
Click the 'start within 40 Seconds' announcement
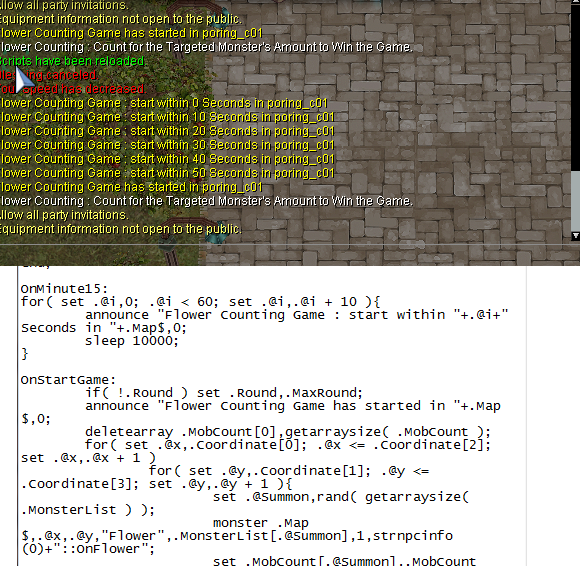tap(167, 159)
